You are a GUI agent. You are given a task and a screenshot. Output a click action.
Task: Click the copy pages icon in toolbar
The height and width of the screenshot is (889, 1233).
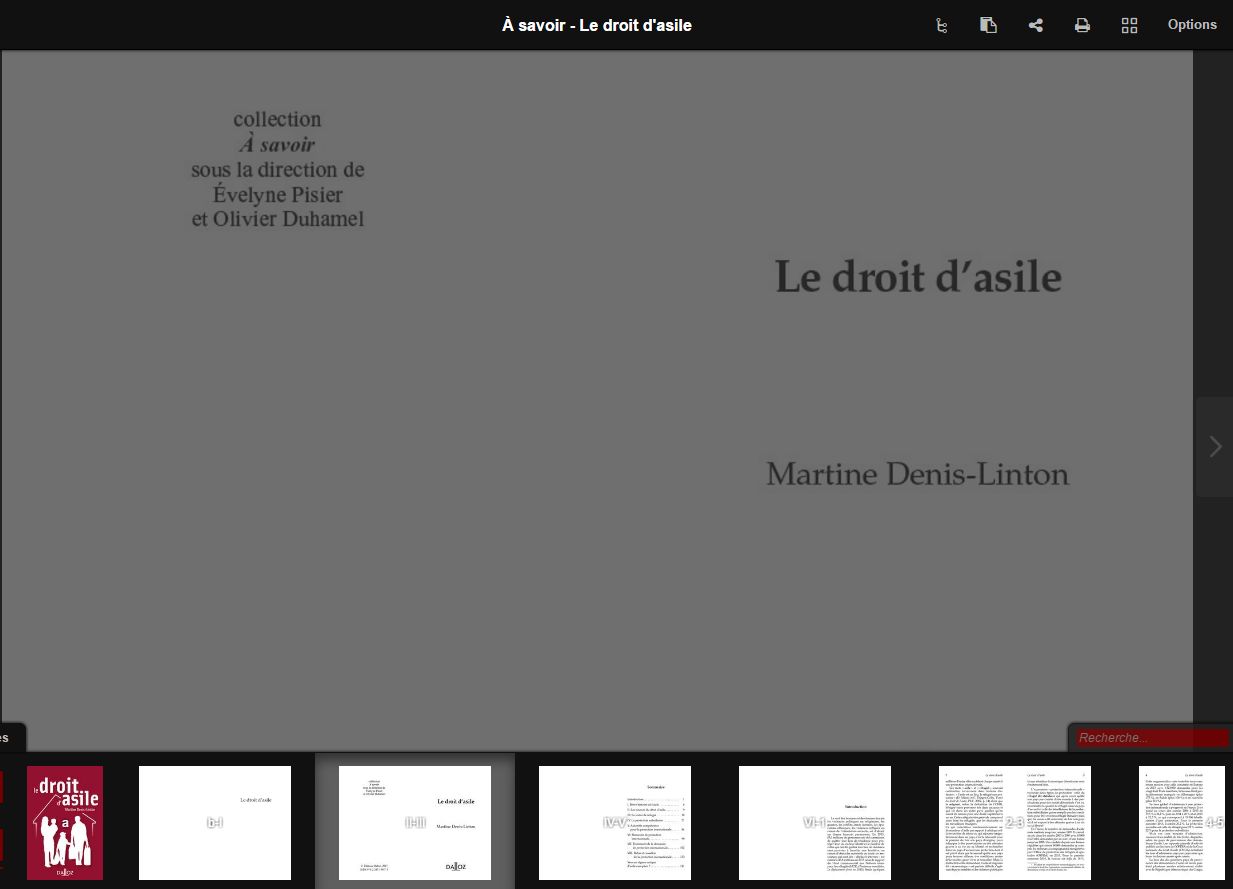pyautogui.click(x=988, y=26)
